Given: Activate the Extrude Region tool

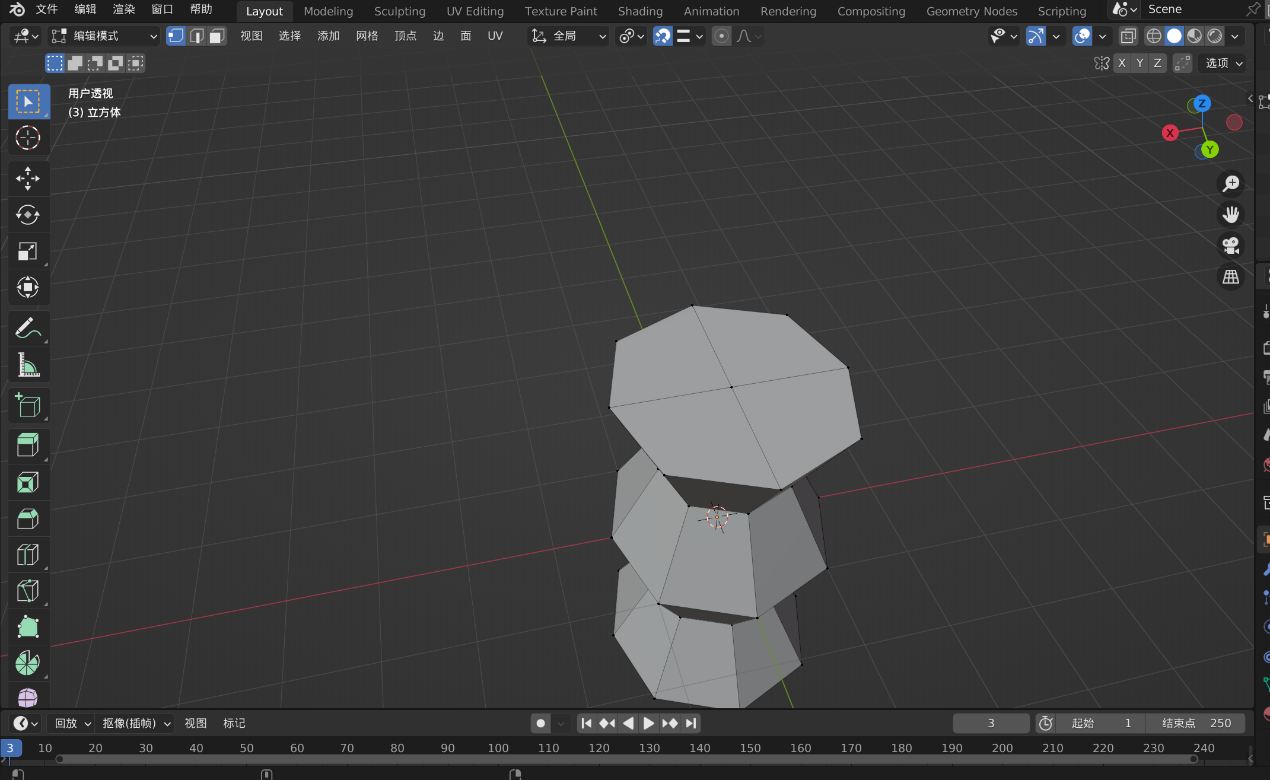Looking at the screenshot, I should coord(28,445).
